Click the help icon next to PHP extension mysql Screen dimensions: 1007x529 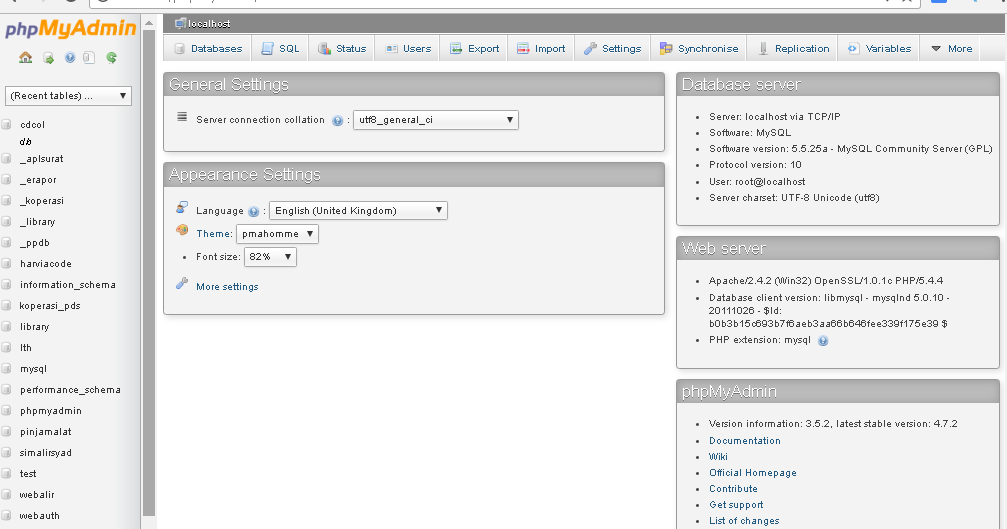coord(823,341)
